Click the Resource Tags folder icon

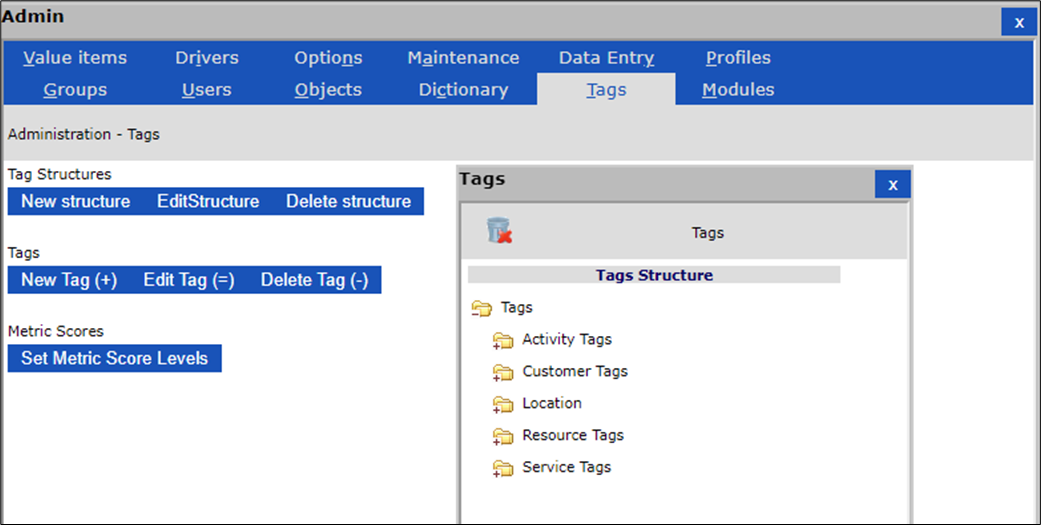(502, 437)
